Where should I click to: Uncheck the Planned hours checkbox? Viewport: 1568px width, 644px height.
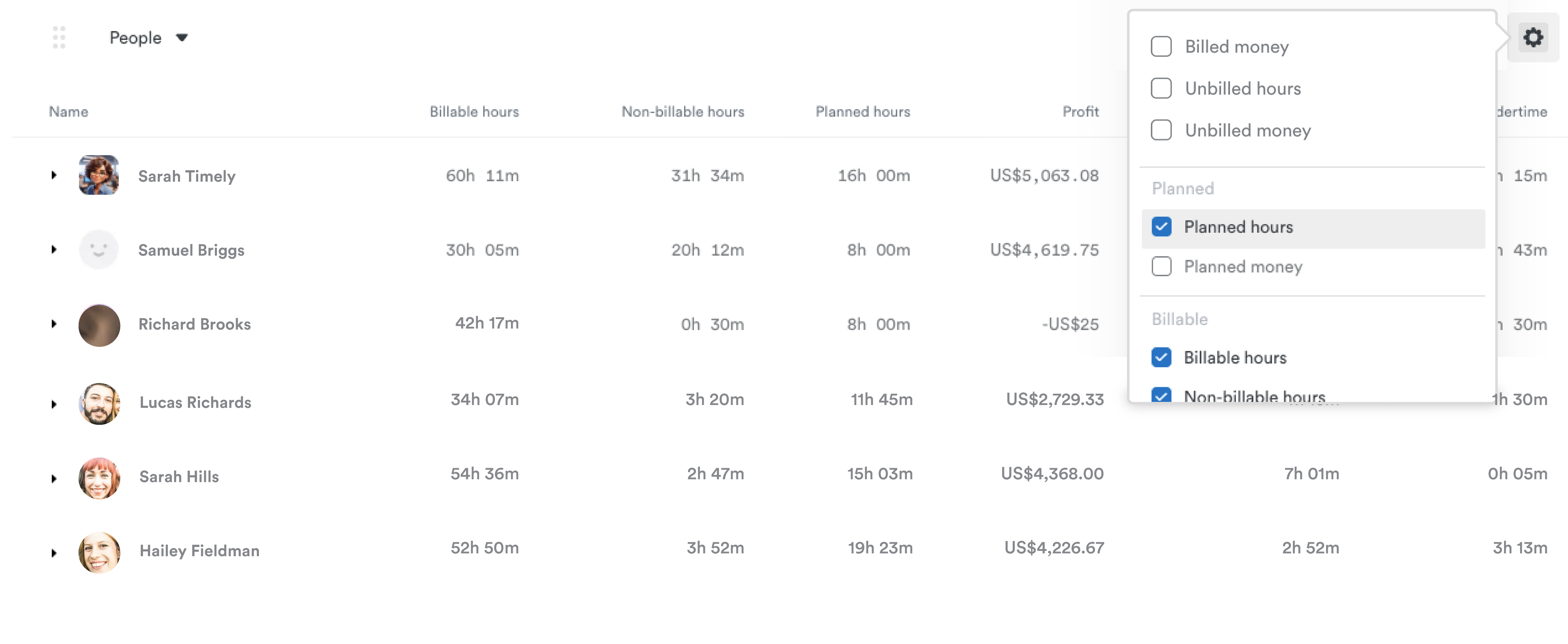(x=1161, y=227)
